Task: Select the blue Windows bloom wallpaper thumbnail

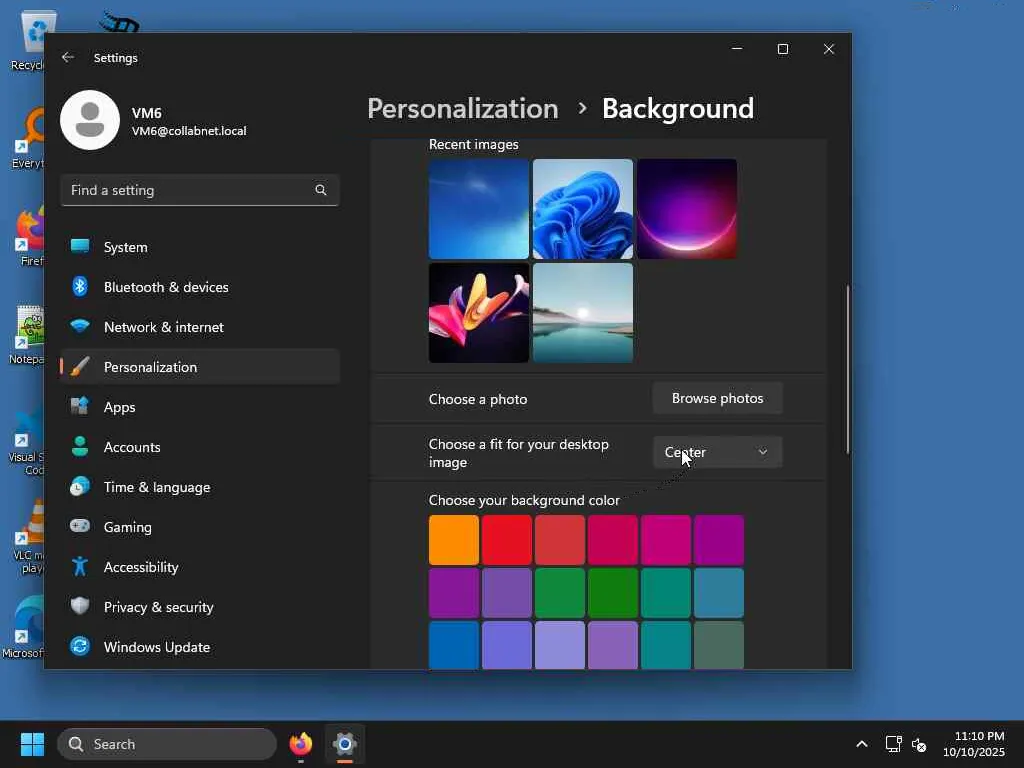Action: coord(583,209)
